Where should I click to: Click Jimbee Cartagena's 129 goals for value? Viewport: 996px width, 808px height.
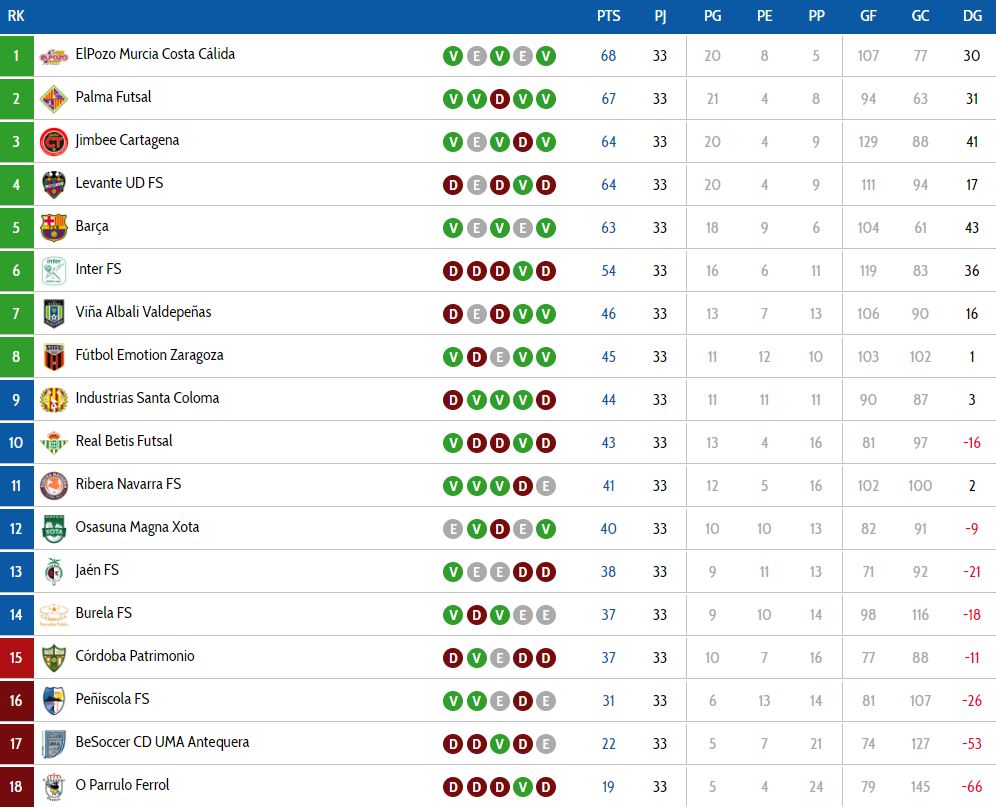tap(868, 142)
